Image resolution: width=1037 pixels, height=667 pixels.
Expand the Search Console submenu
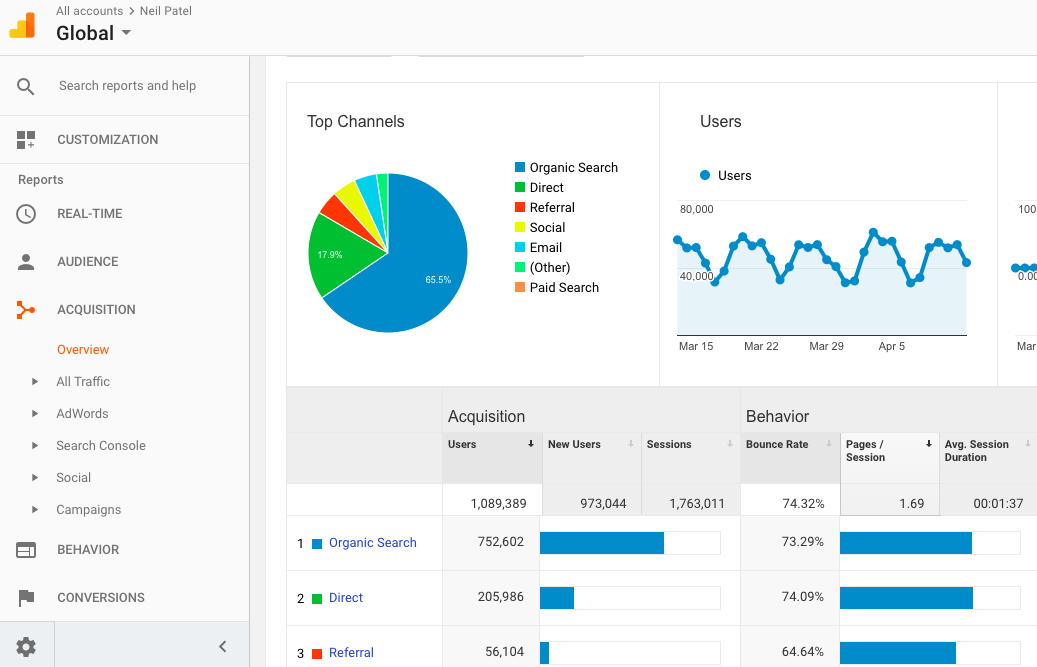(x=35, y=446)
